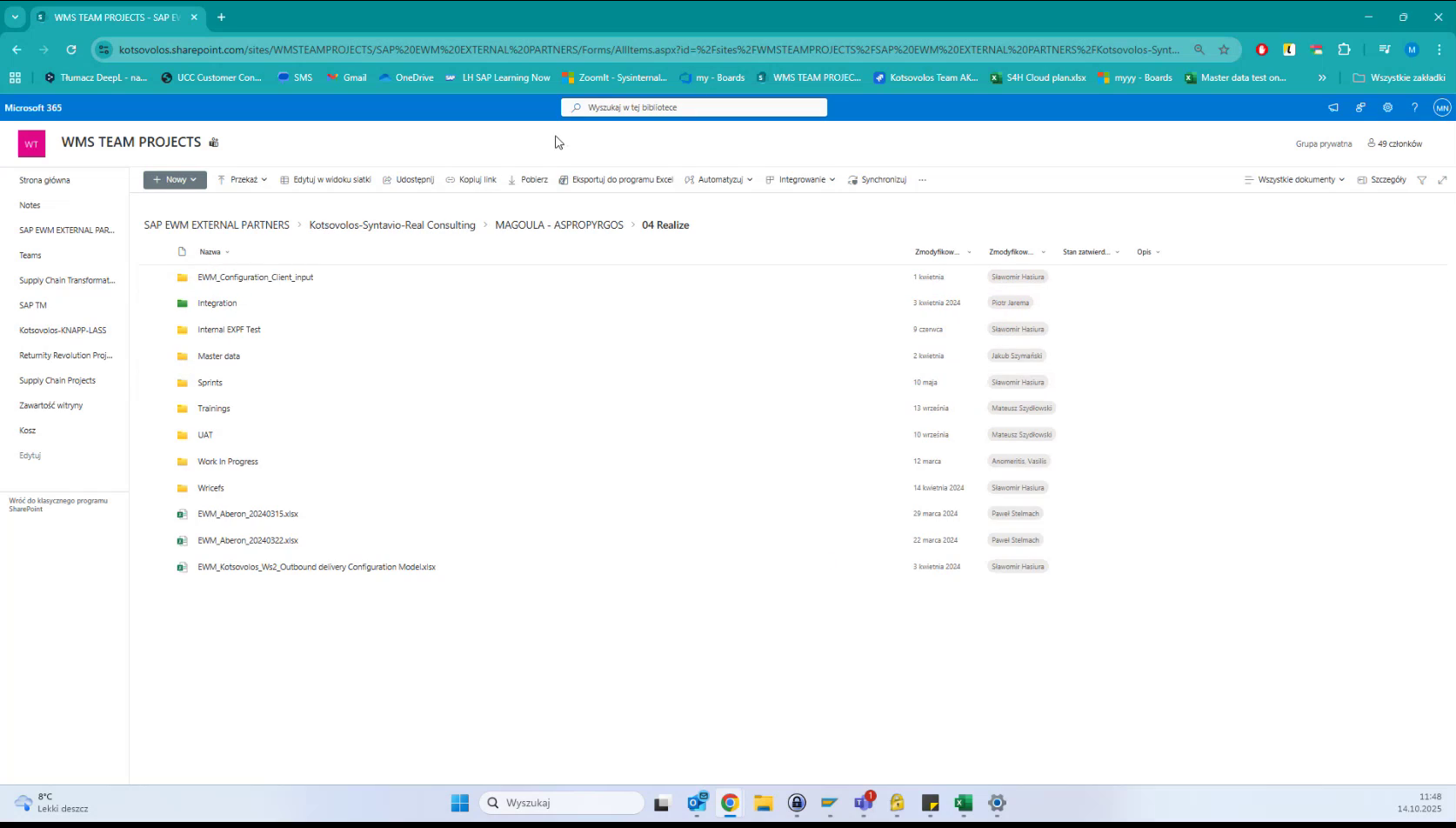
Task: Open the Nowy dropdown menu
Action: (174, 179)
